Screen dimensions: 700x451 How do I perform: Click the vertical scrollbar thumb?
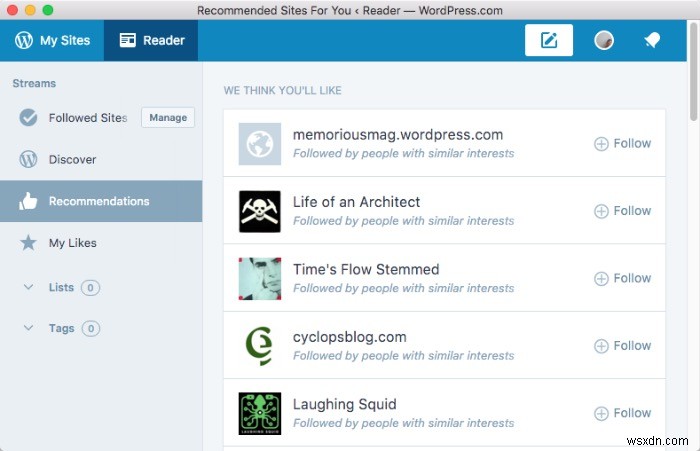pos(693,71)
